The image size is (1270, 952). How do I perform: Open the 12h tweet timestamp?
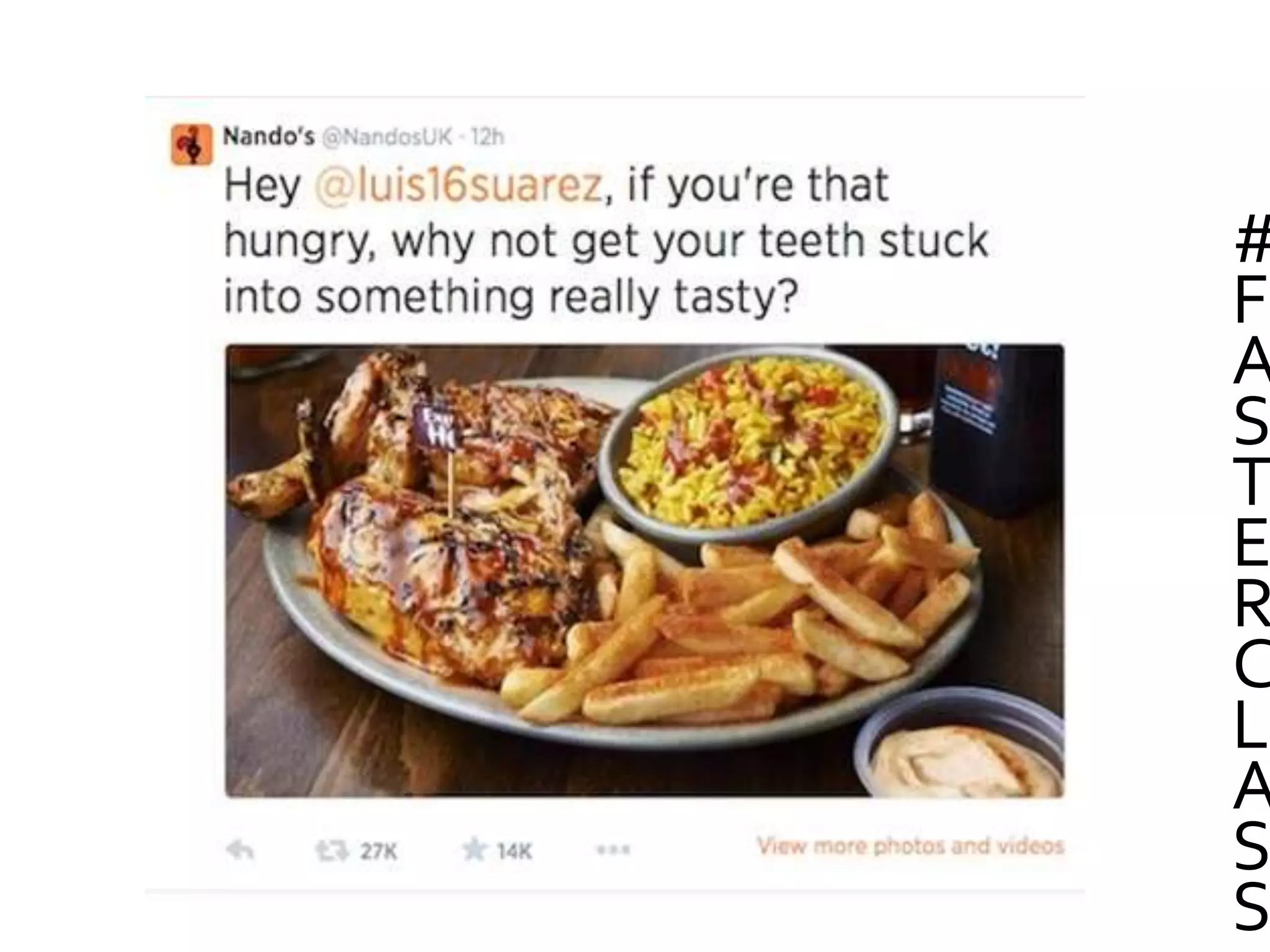point(488,136)
